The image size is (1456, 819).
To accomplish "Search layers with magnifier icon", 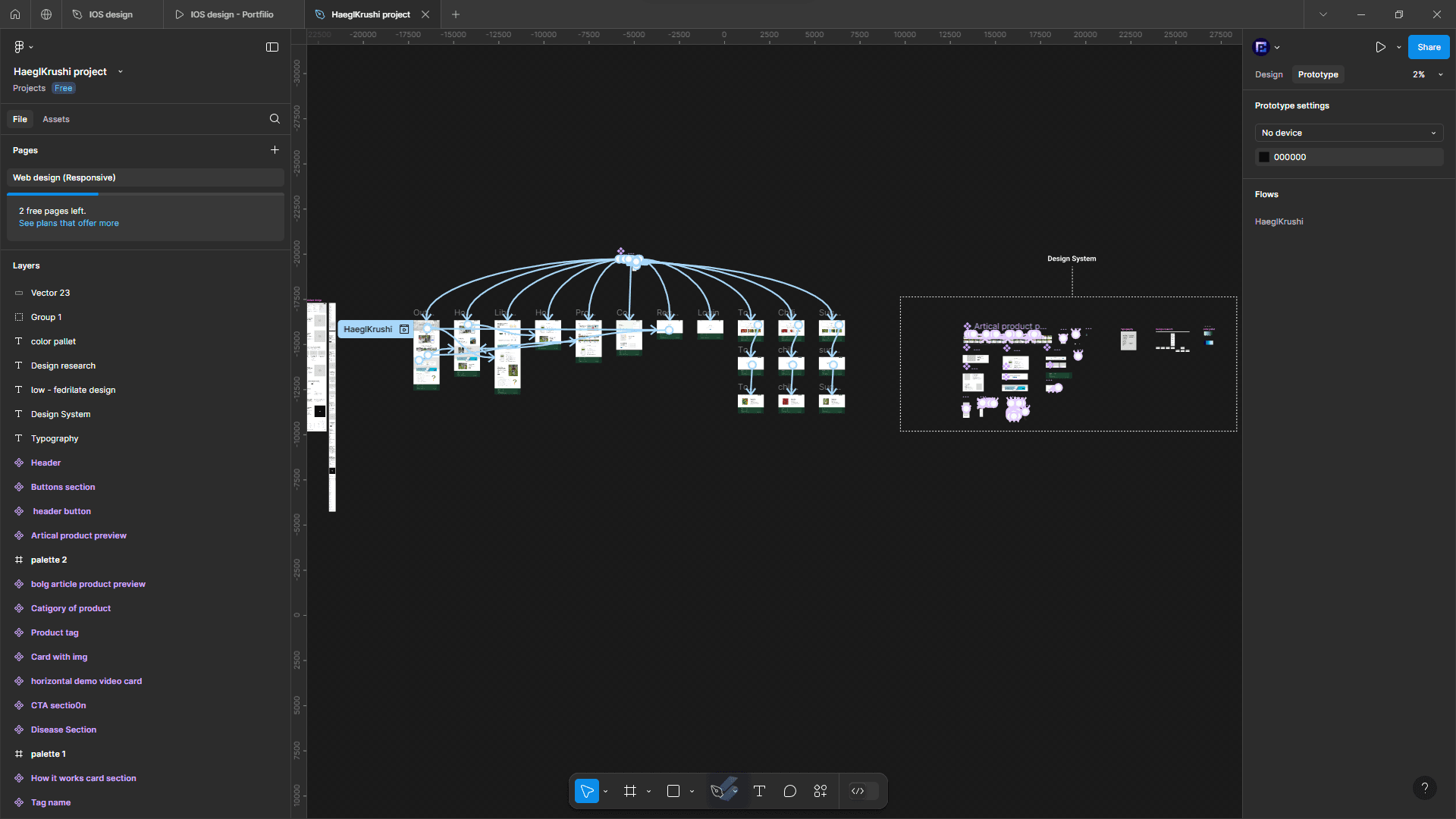I will point(275,119).
